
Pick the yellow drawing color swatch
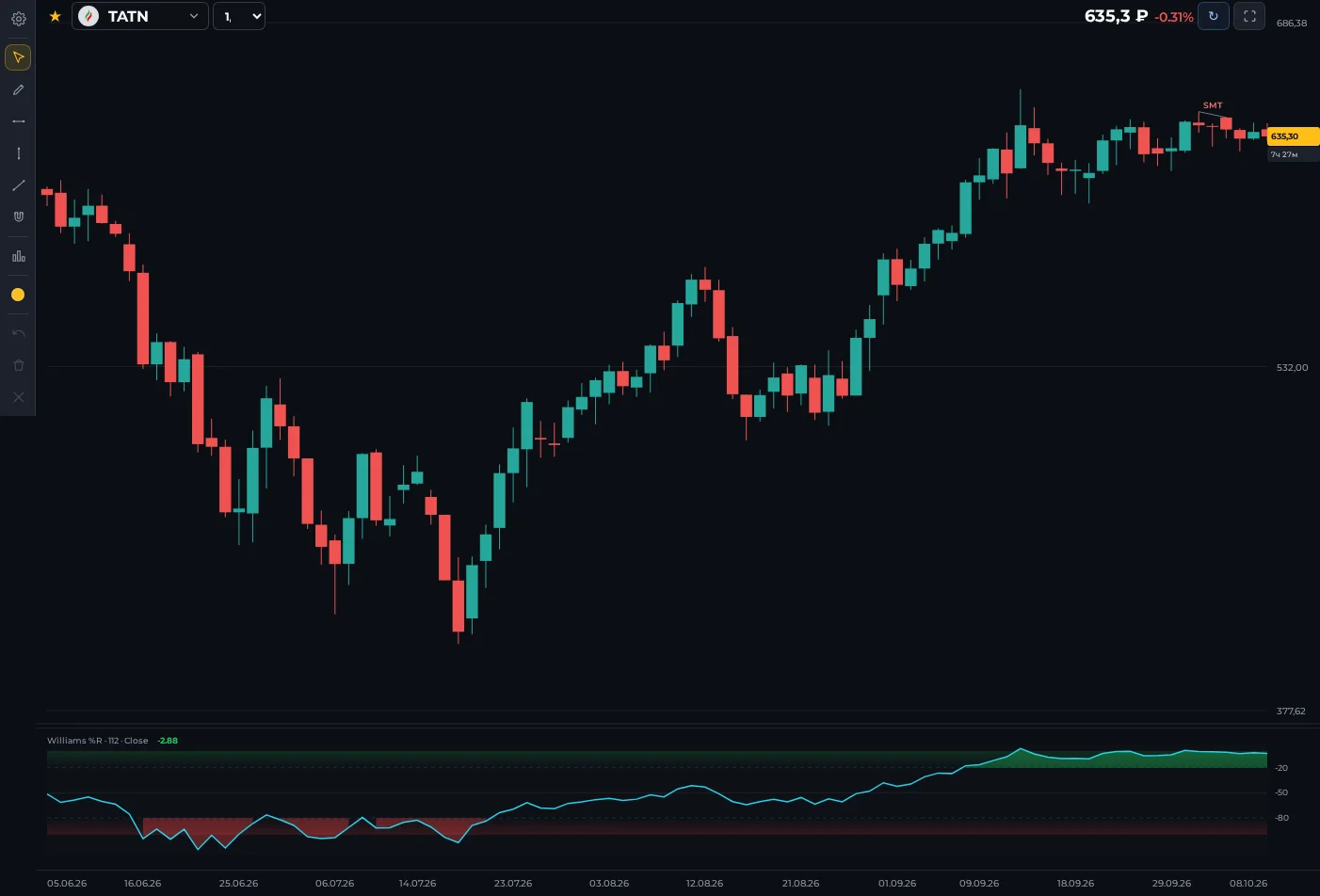tap(18, 295)
